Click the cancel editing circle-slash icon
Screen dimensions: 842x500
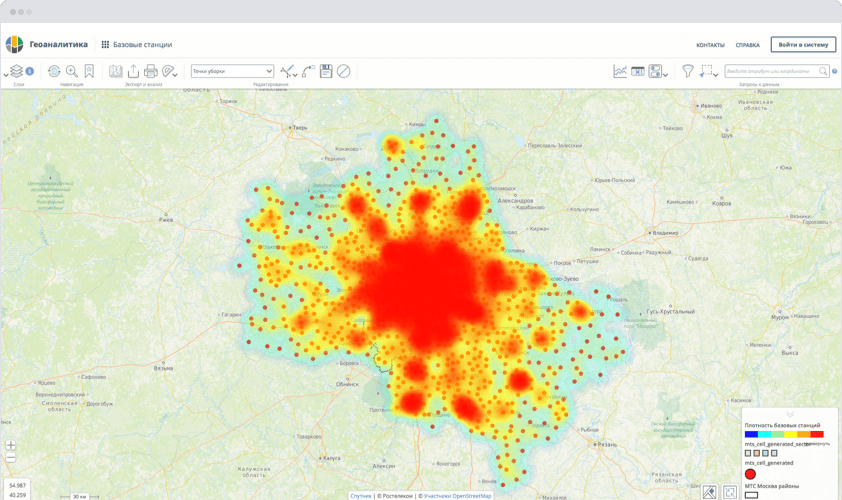pyautogui.click(x=344, y=71)
